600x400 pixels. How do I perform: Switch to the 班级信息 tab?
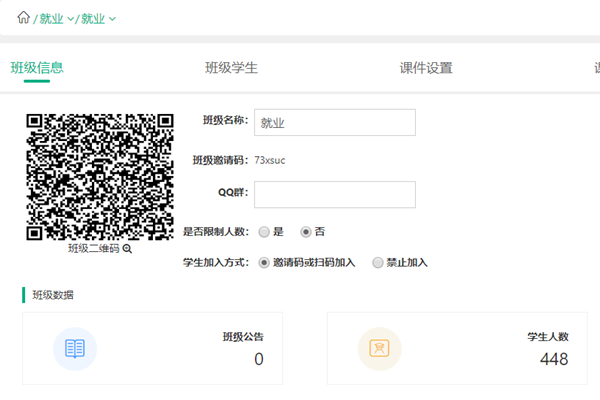(37, 68)
